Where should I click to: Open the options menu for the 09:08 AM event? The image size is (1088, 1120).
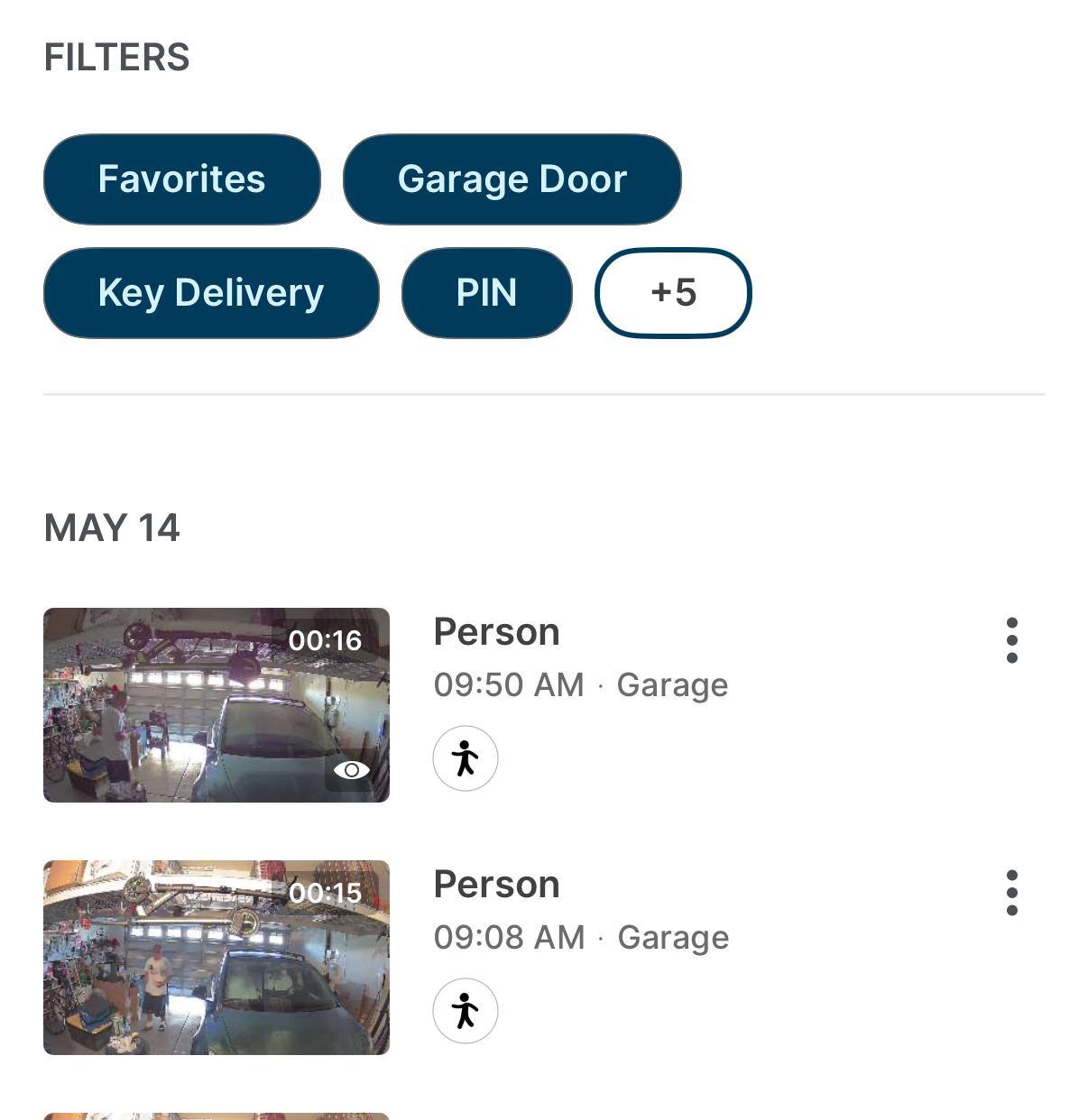pyautogui.click(x=1011, y=893)
